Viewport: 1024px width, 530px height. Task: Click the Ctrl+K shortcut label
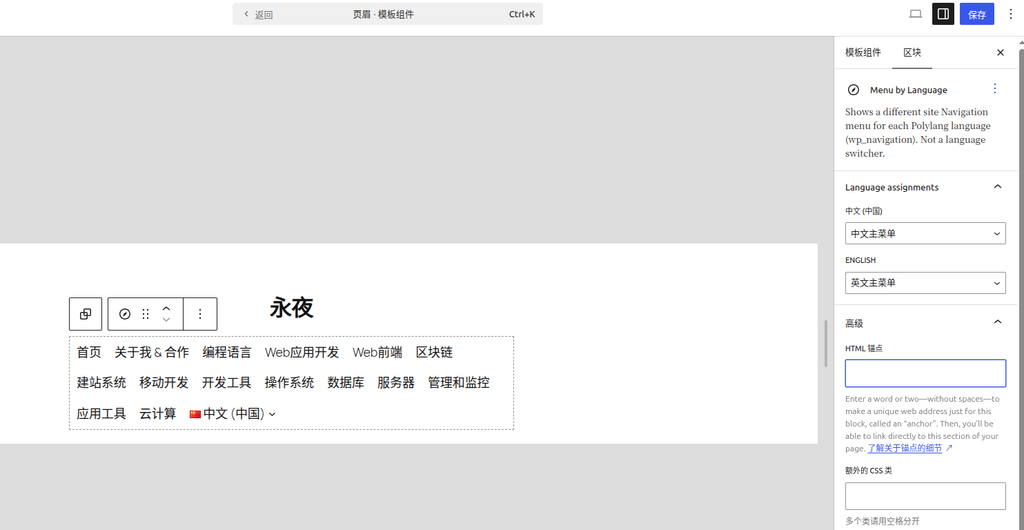pos(522,14)
